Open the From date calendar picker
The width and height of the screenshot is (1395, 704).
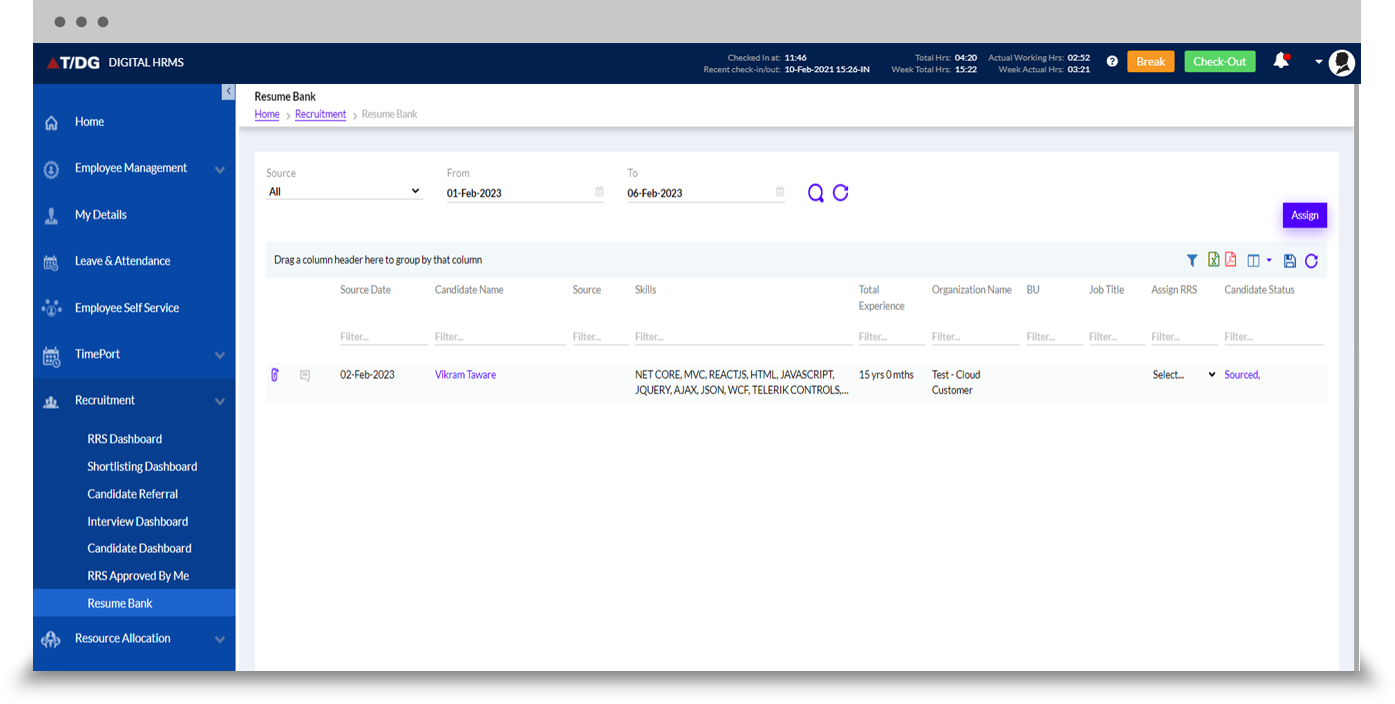[x=599, y=192]
